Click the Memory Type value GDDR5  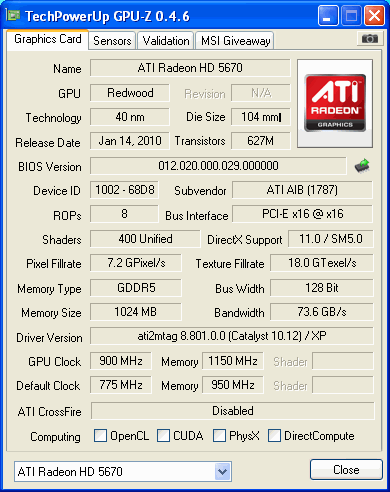tap(136, 288)
